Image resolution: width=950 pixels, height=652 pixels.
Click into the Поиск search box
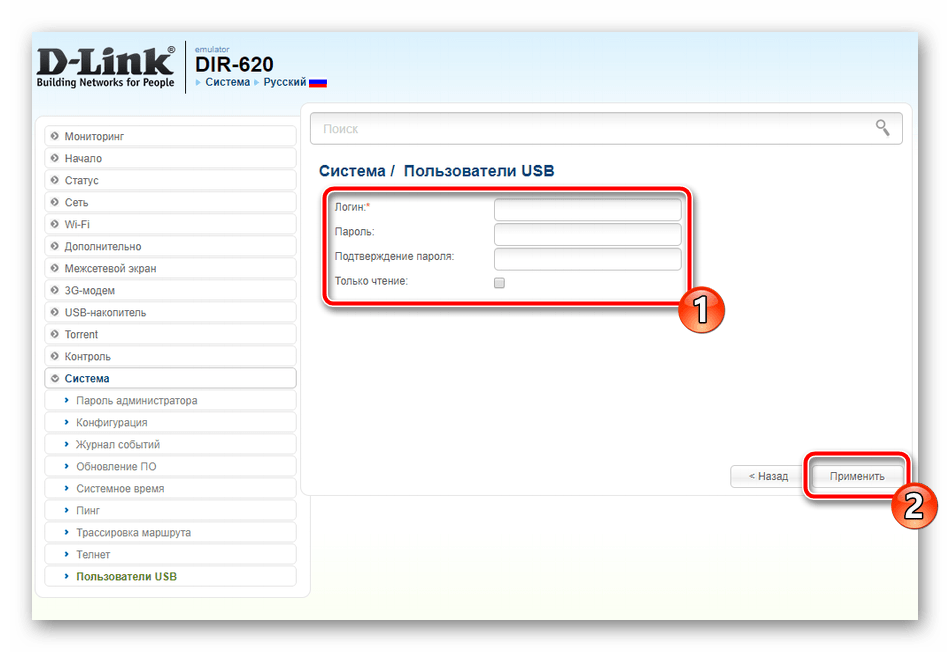coord(606,128)
